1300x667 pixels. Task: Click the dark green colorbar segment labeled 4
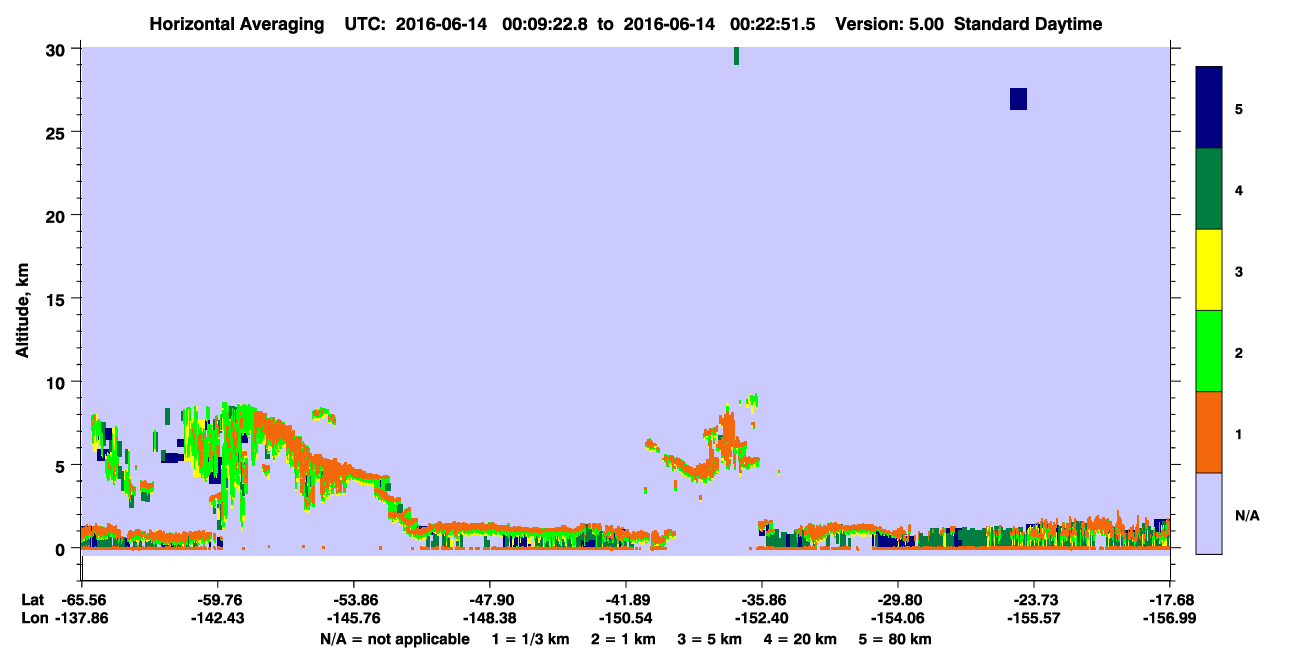click(1209, 189)
